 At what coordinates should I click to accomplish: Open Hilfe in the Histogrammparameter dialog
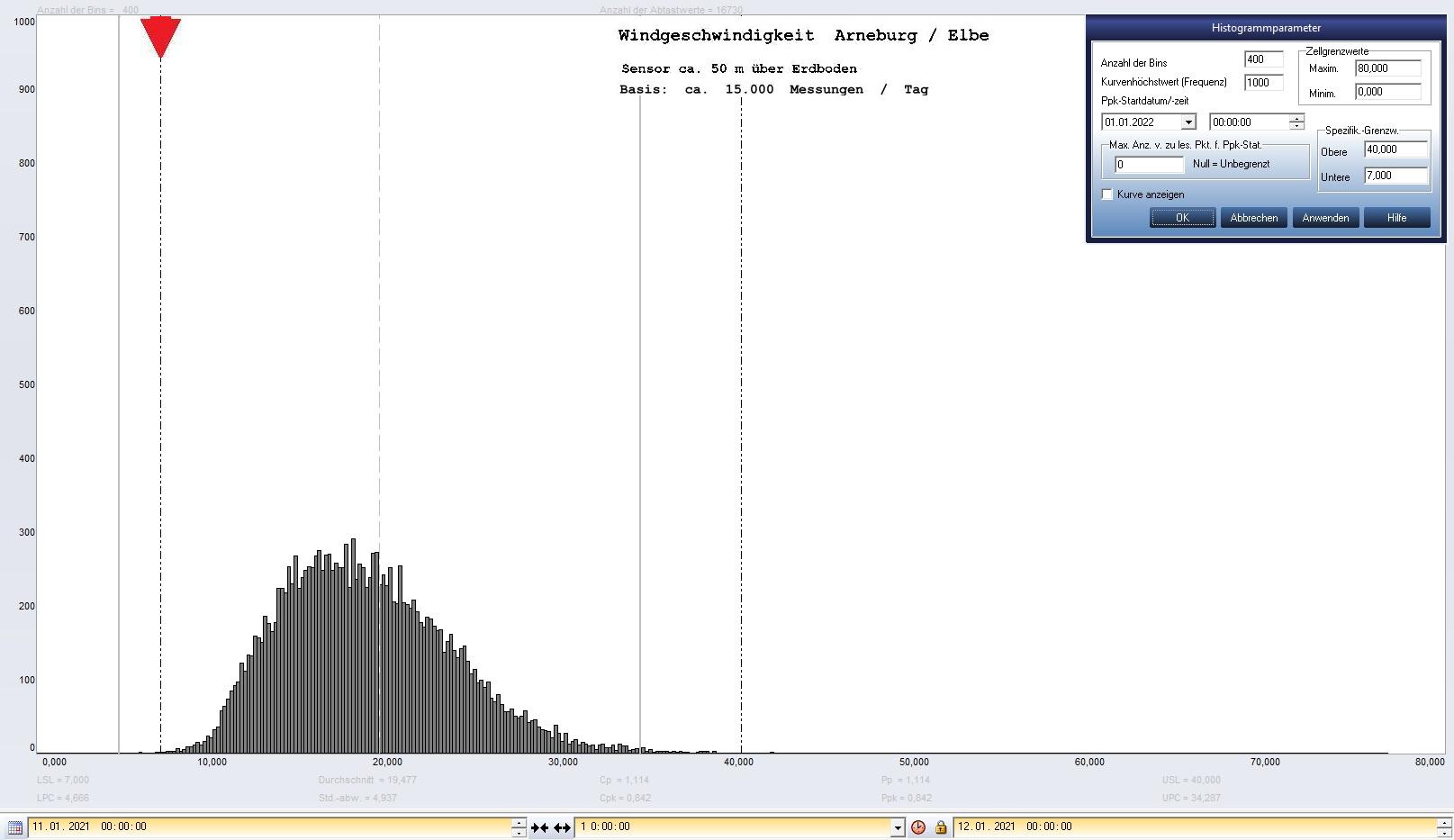tap(1396, 218)
